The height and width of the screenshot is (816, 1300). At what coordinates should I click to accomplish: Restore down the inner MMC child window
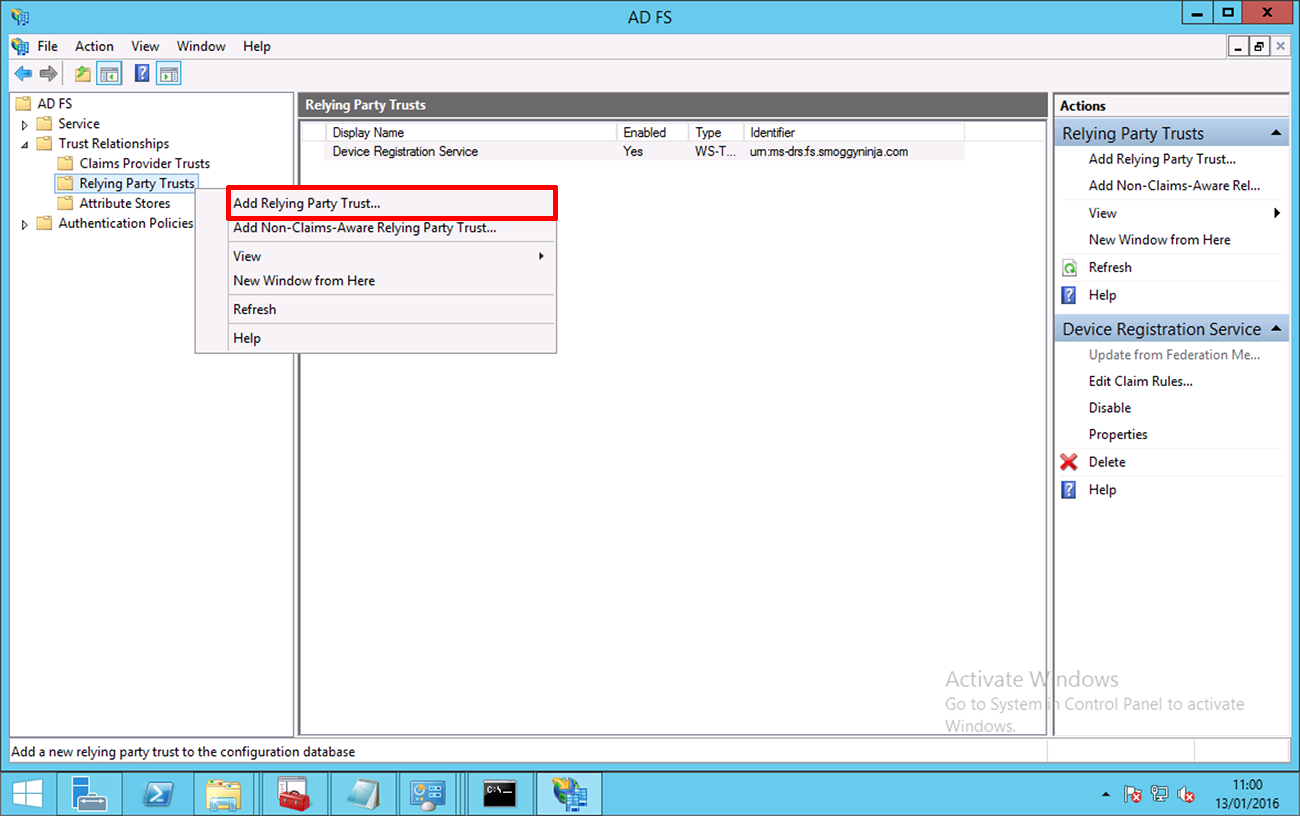[1259, 47]
